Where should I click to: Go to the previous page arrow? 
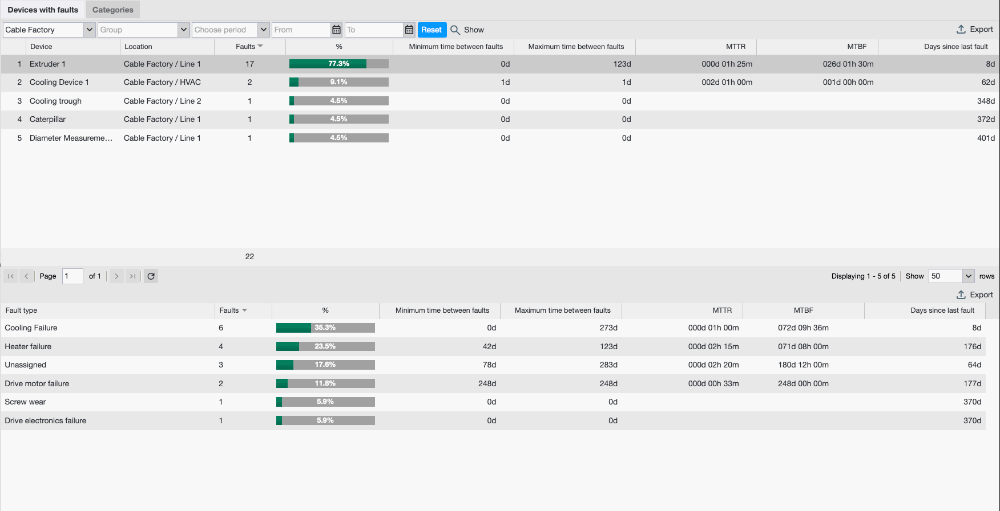(27, 276)
